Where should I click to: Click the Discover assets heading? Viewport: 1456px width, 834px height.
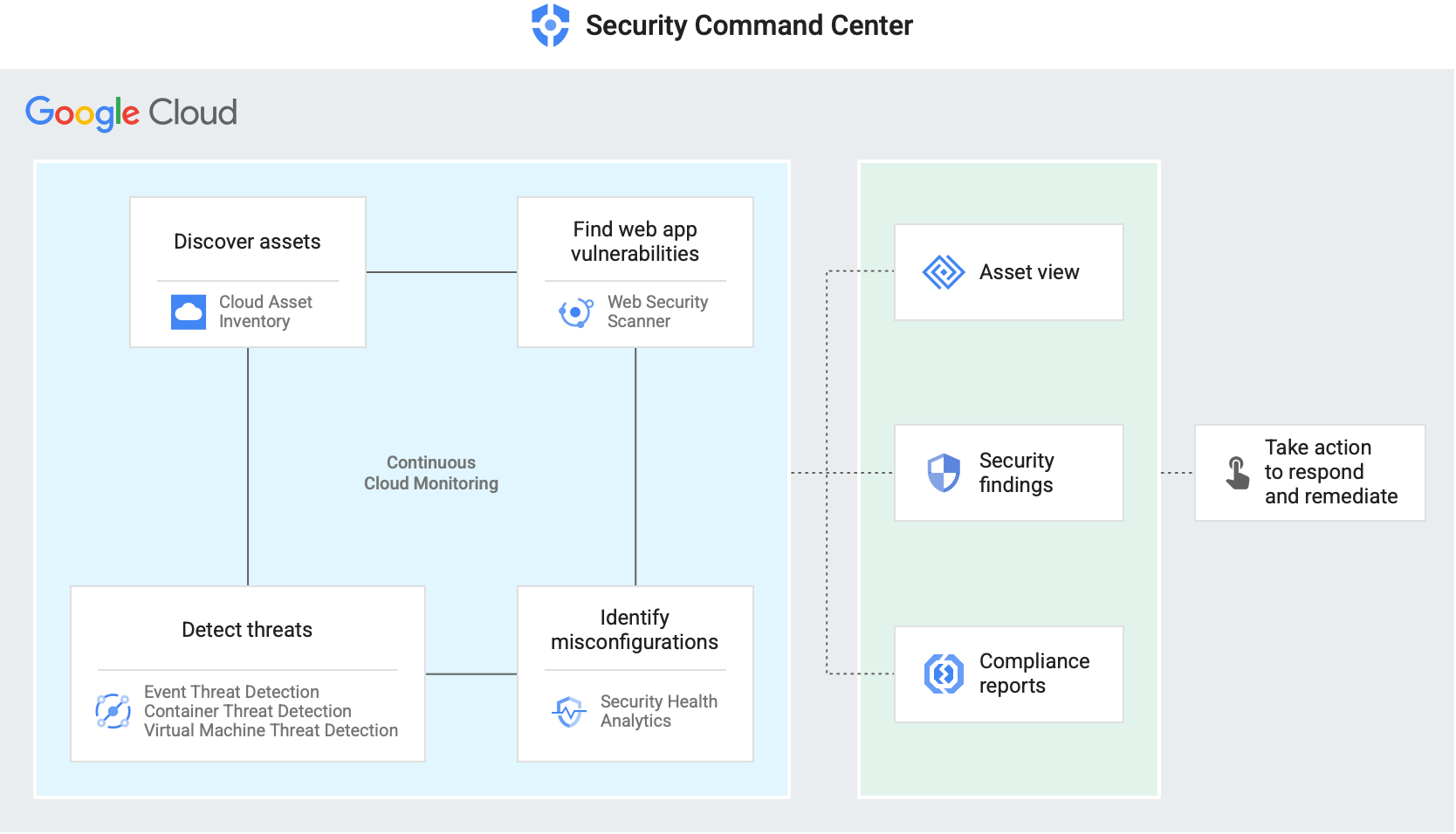[247, 242]
